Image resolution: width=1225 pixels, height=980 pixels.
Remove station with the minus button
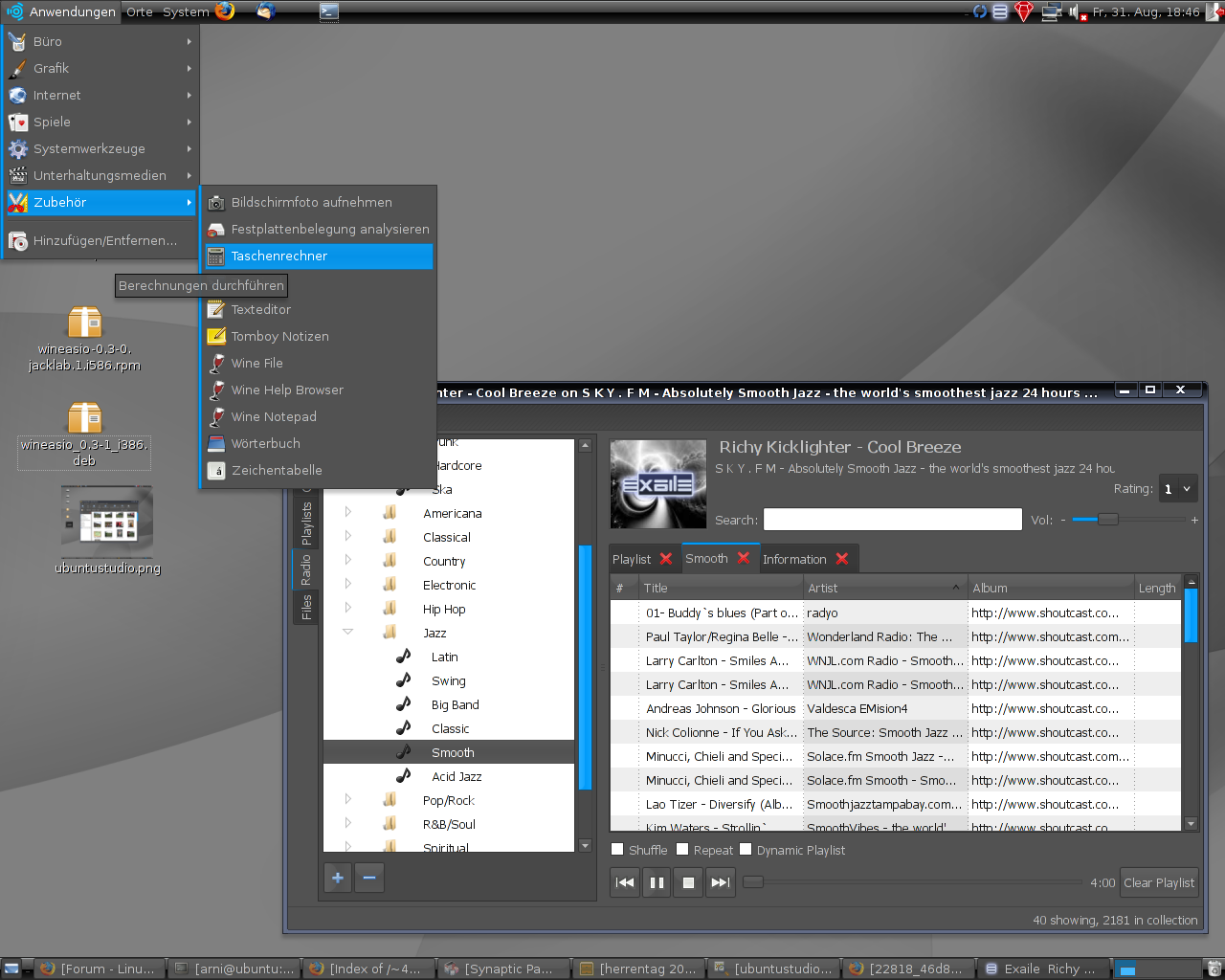click(x=369, y=878)
